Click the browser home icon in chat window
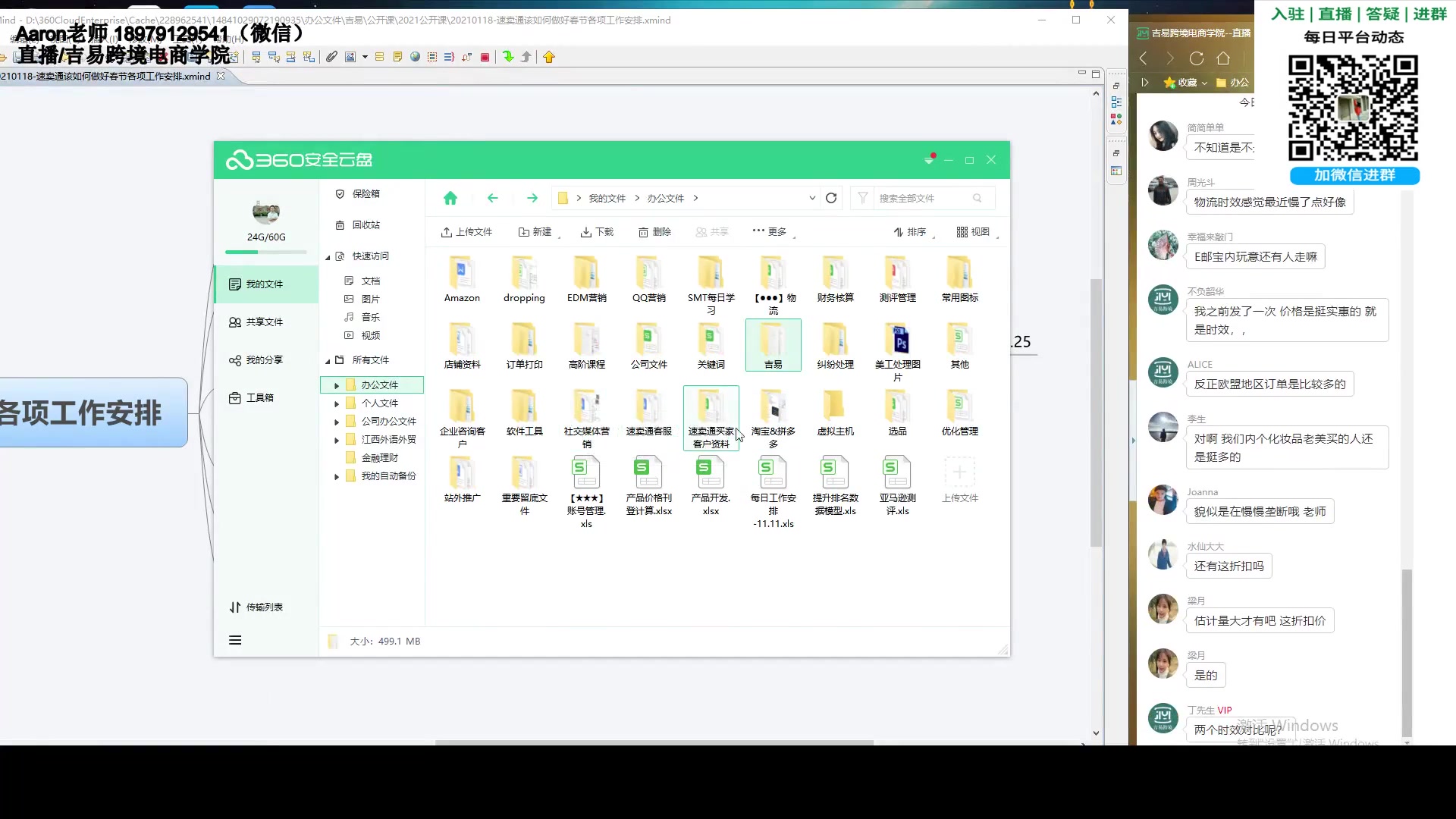 pyautogui.click(x=1222, y=58)
